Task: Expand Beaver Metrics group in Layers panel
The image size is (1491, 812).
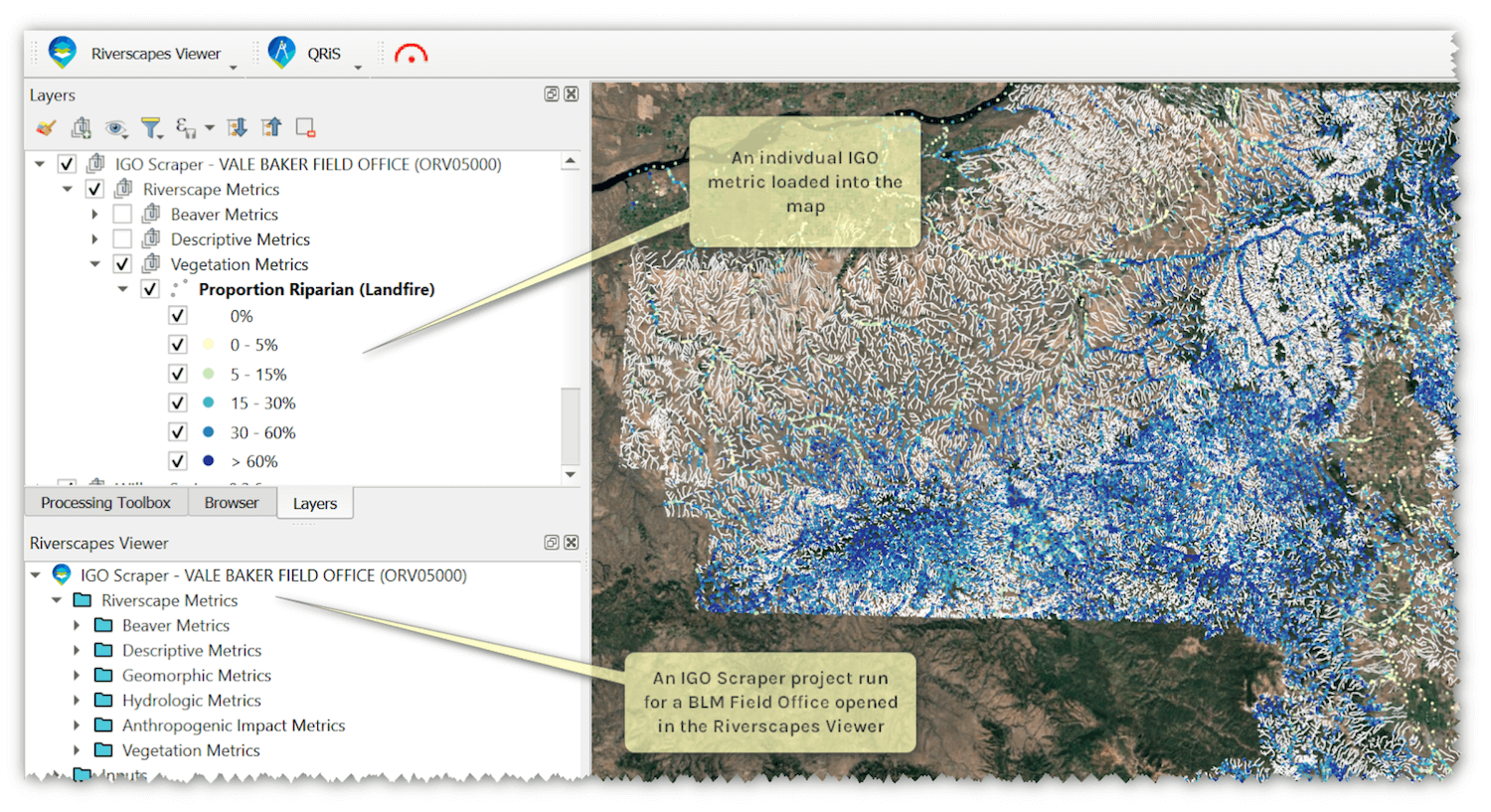Action: coord(95,214)
